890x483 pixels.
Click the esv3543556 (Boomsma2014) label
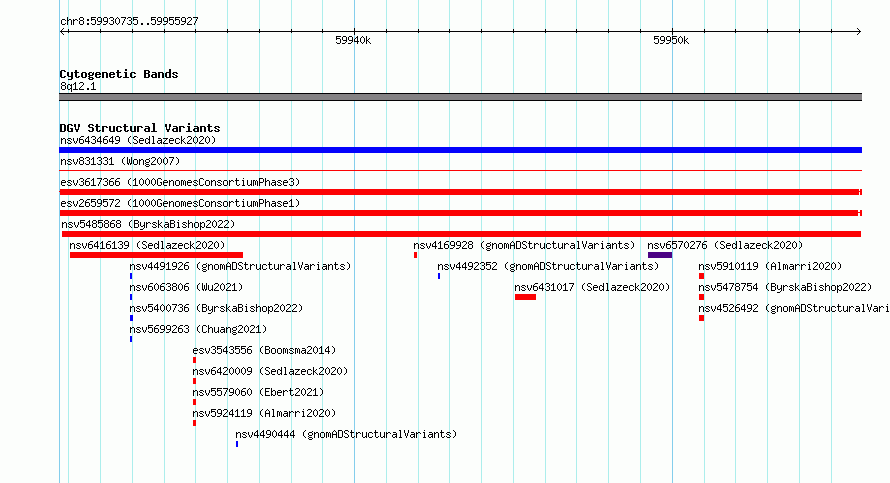pyautogui.click(x=264, y=350)
